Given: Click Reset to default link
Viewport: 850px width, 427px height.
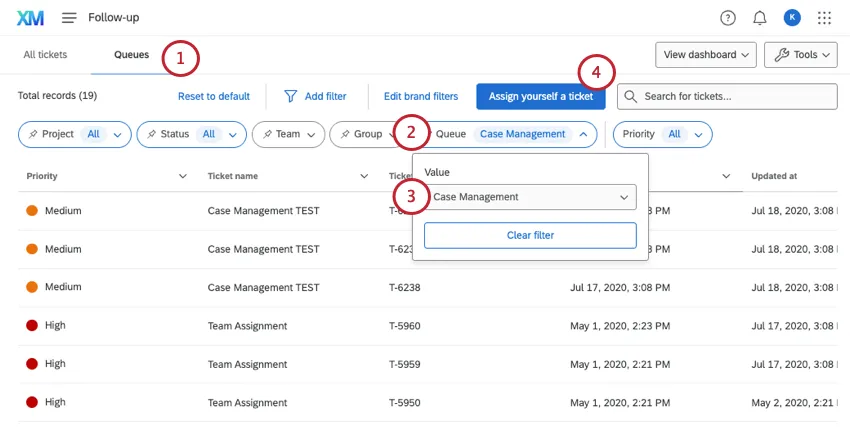Looking at the screenshot, I should click(214, 96).
